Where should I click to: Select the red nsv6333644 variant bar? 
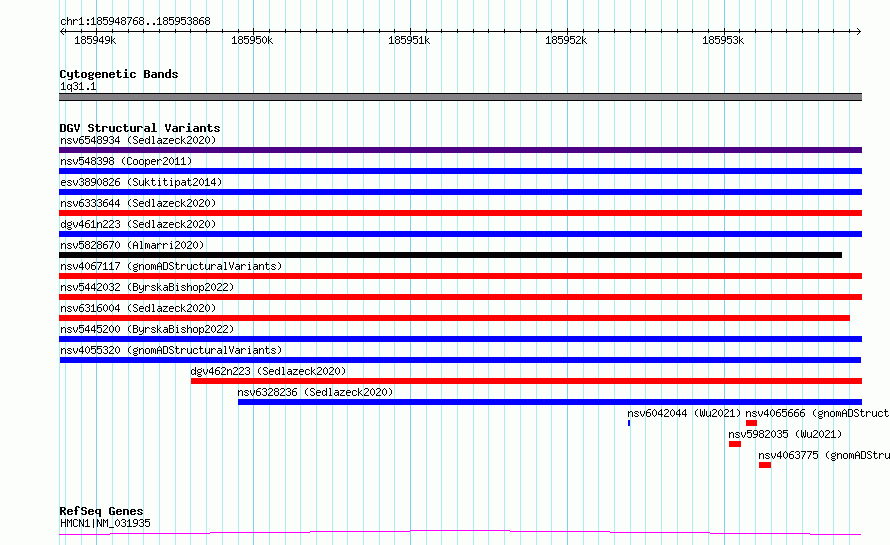point(460,213)
